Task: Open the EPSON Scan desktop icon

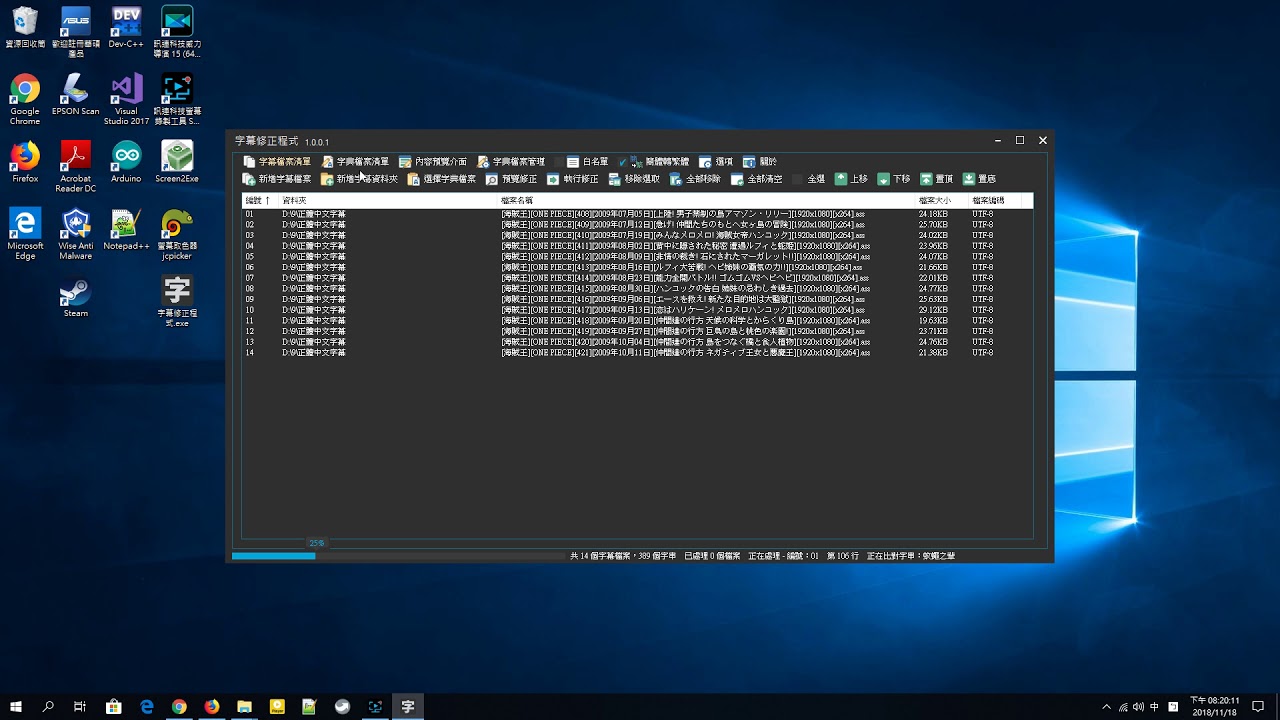Action: pos(76,96)
